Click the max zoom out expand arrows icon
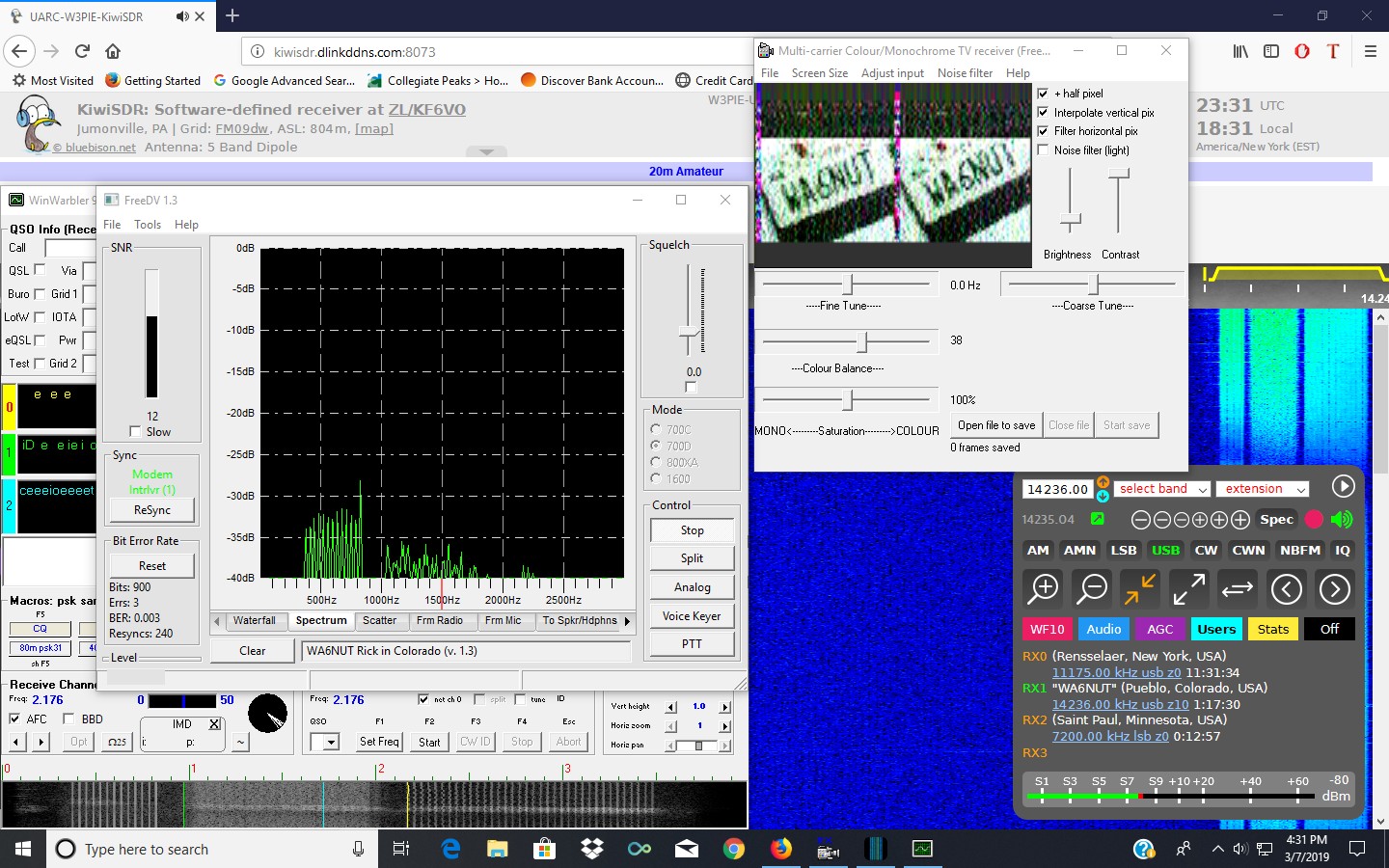The height and width of the screenshot is (868, 1389). click(1188, 588)
